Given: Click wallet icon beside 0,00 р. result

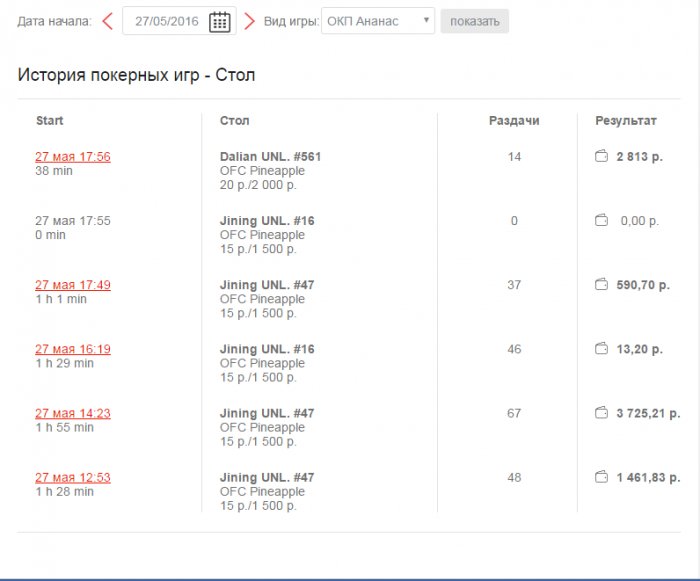Looking at the screenshot, I should 601,221.
